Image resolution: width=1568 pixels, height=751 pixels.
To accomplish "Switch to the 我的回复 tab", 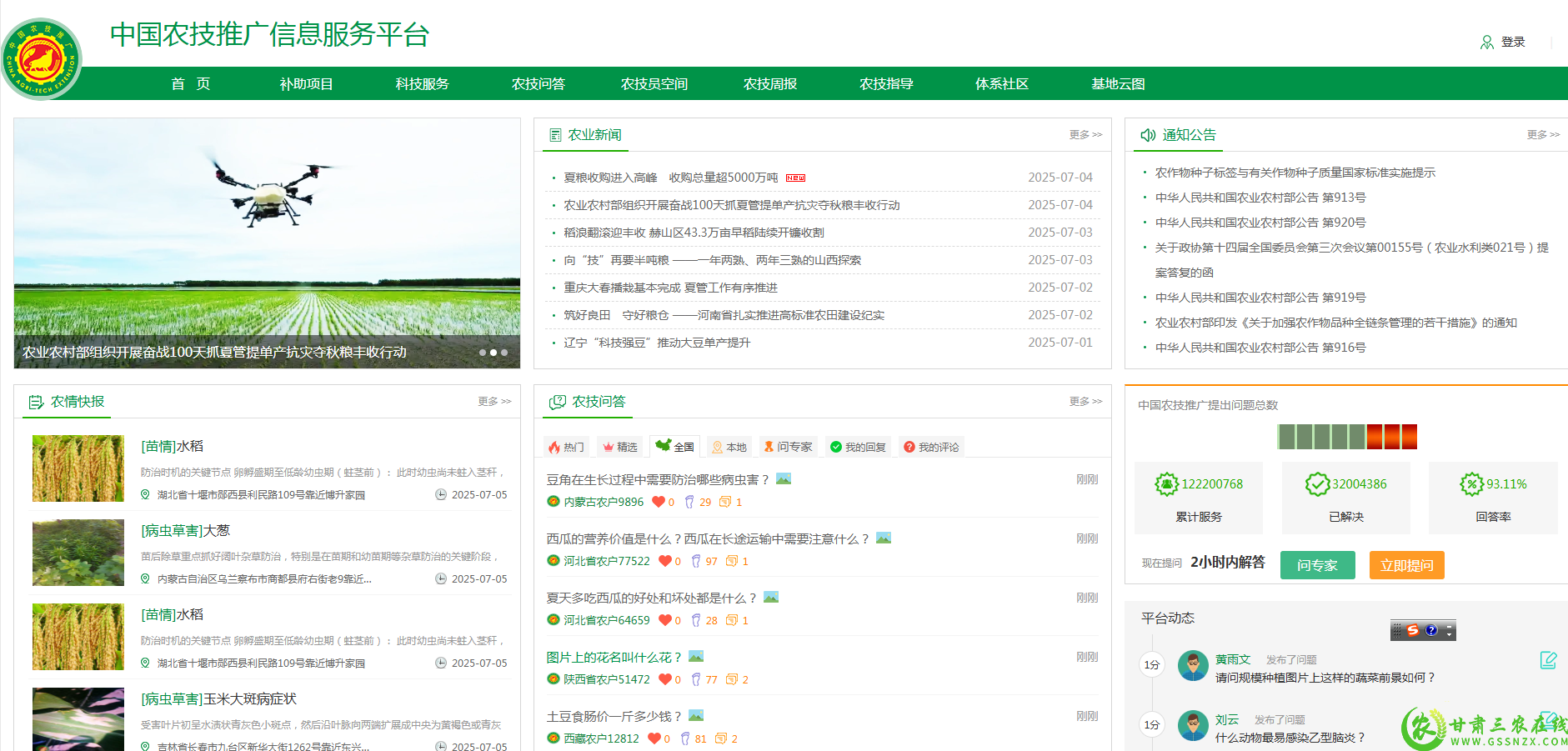I will (x=858, y=447).
